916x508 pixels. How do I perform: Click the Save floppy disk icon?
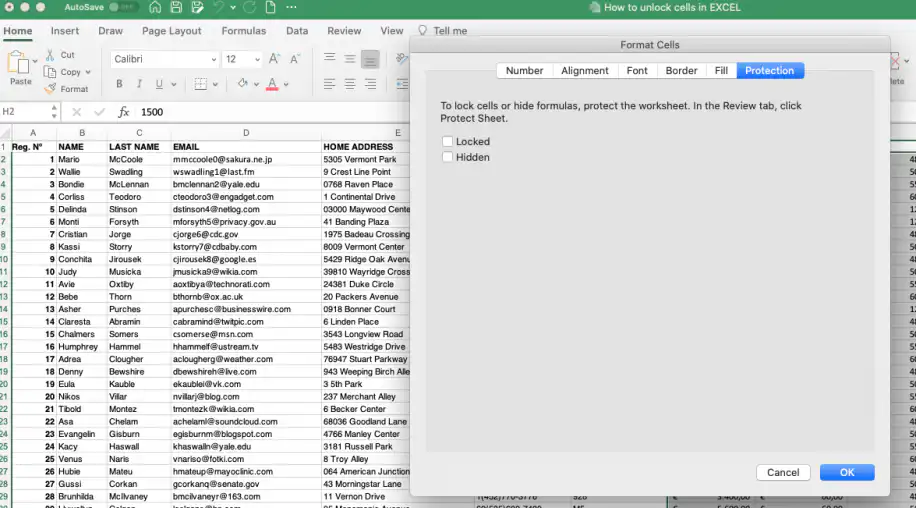tap(176, 8)
